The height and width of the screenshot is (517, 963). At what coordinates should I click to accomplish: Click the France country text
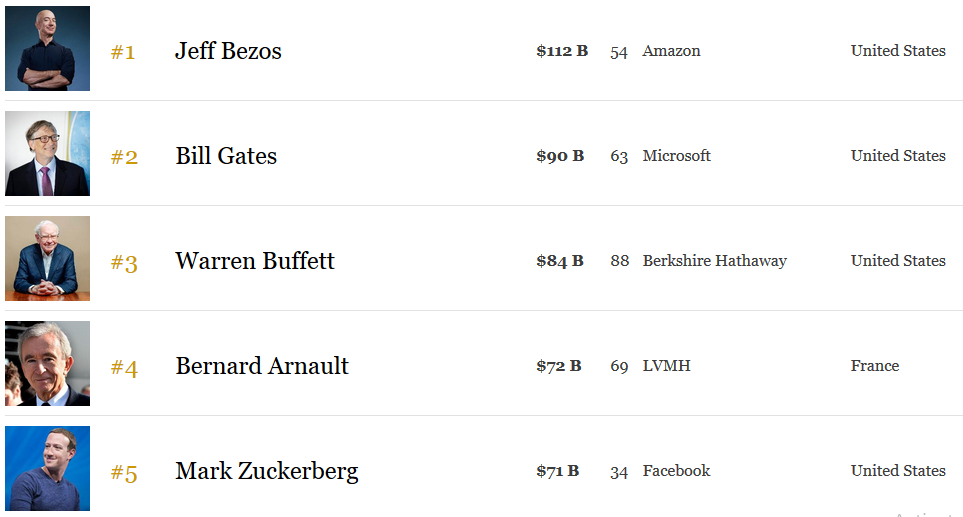(875, 366)
